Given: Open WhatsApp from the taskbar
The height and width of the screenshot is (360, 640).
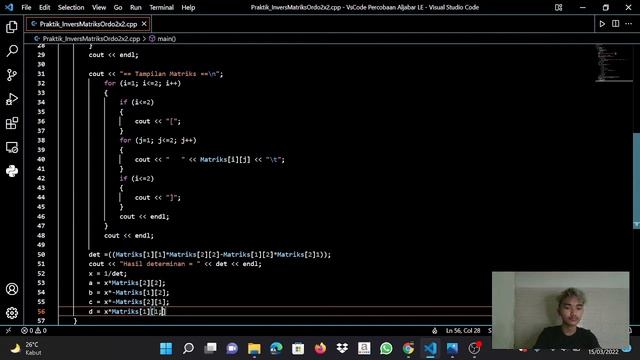Looking at the screenshot, I should 386,348.
